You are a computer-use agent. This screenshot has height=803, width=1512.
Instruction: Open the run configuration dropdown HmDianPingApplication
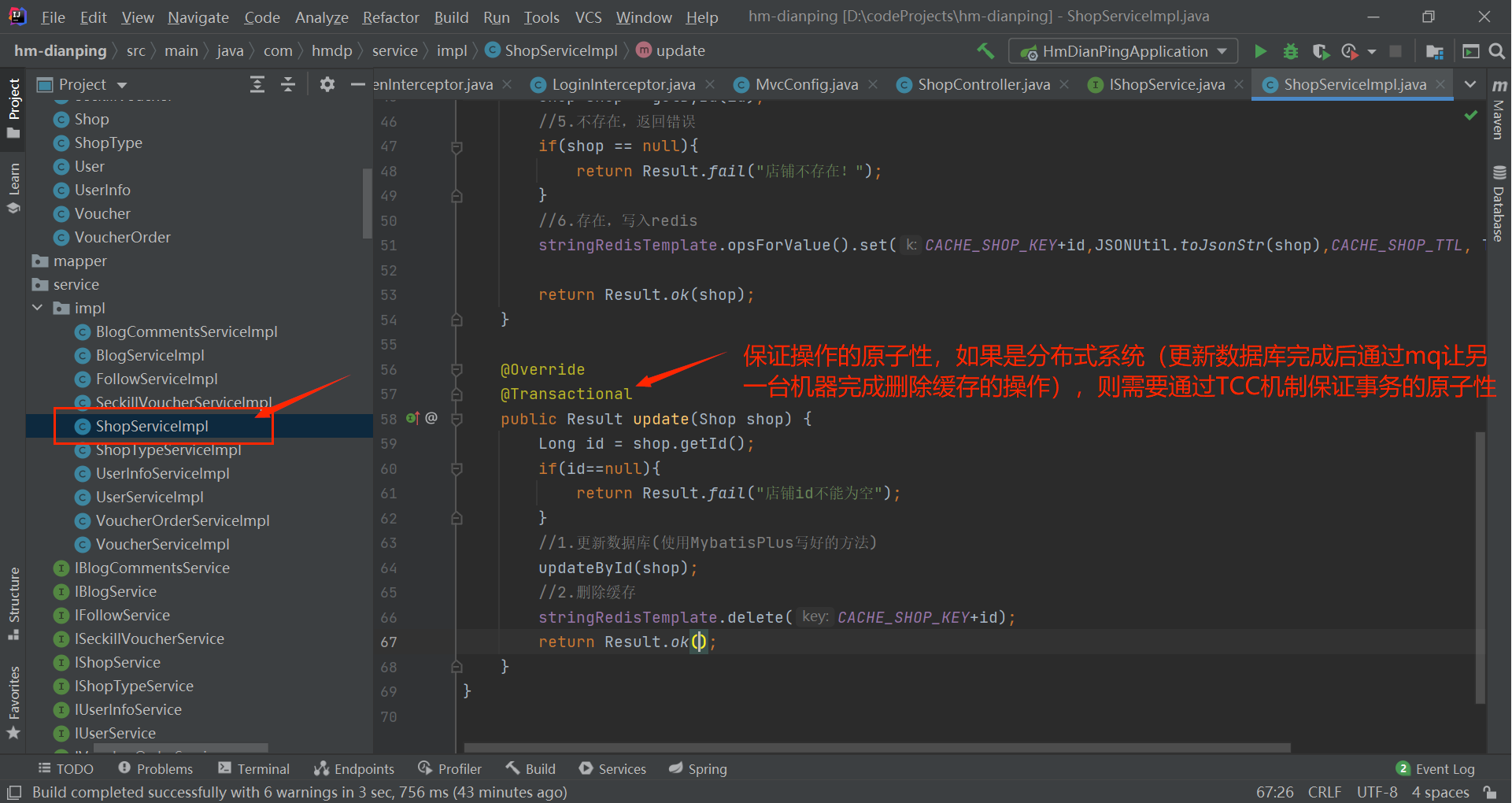click(x=1123, y=51)
